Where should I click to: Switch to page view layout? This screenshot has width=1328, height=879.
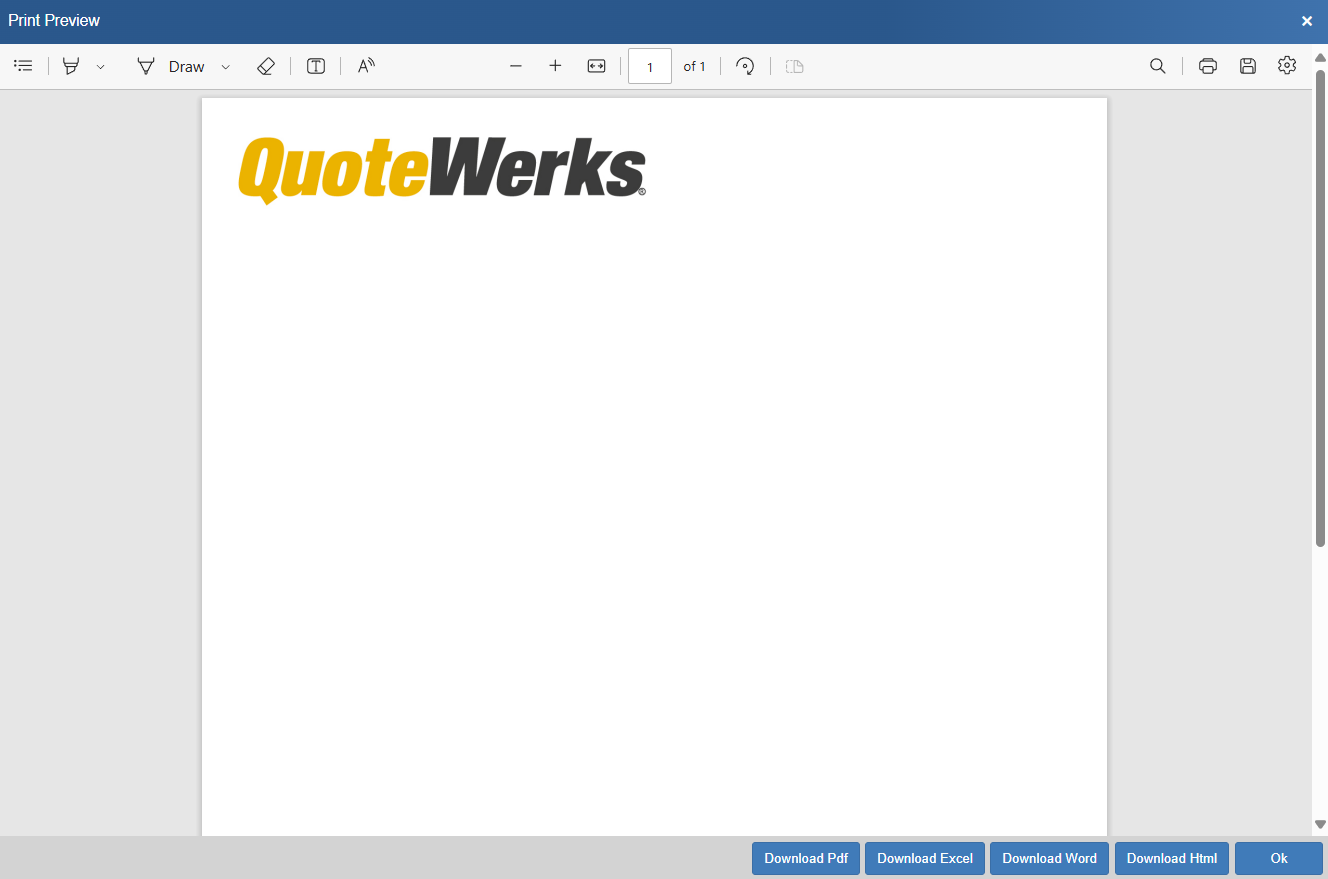794,66
